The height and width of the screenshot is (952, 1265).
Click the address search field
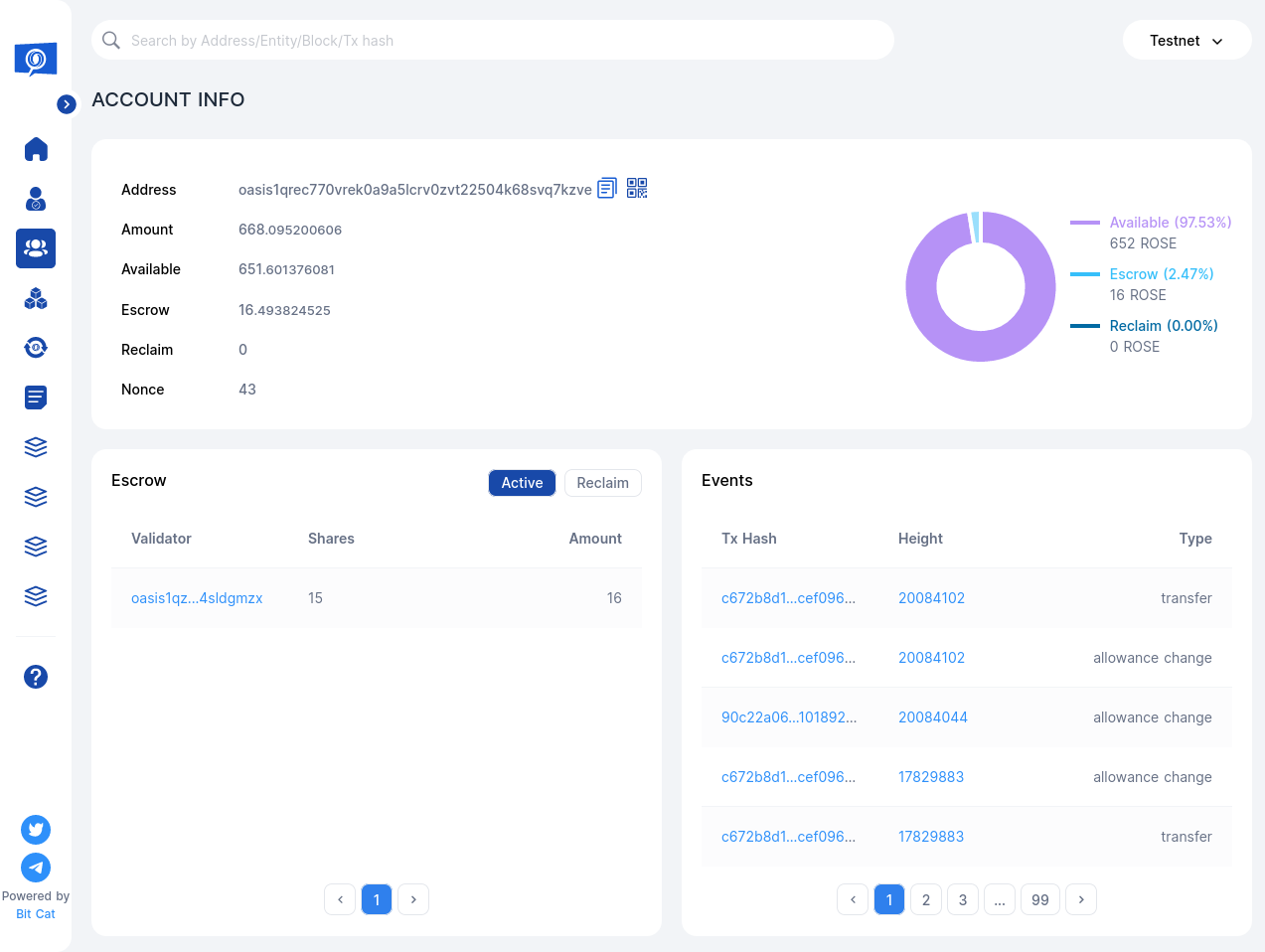point(497,41)
